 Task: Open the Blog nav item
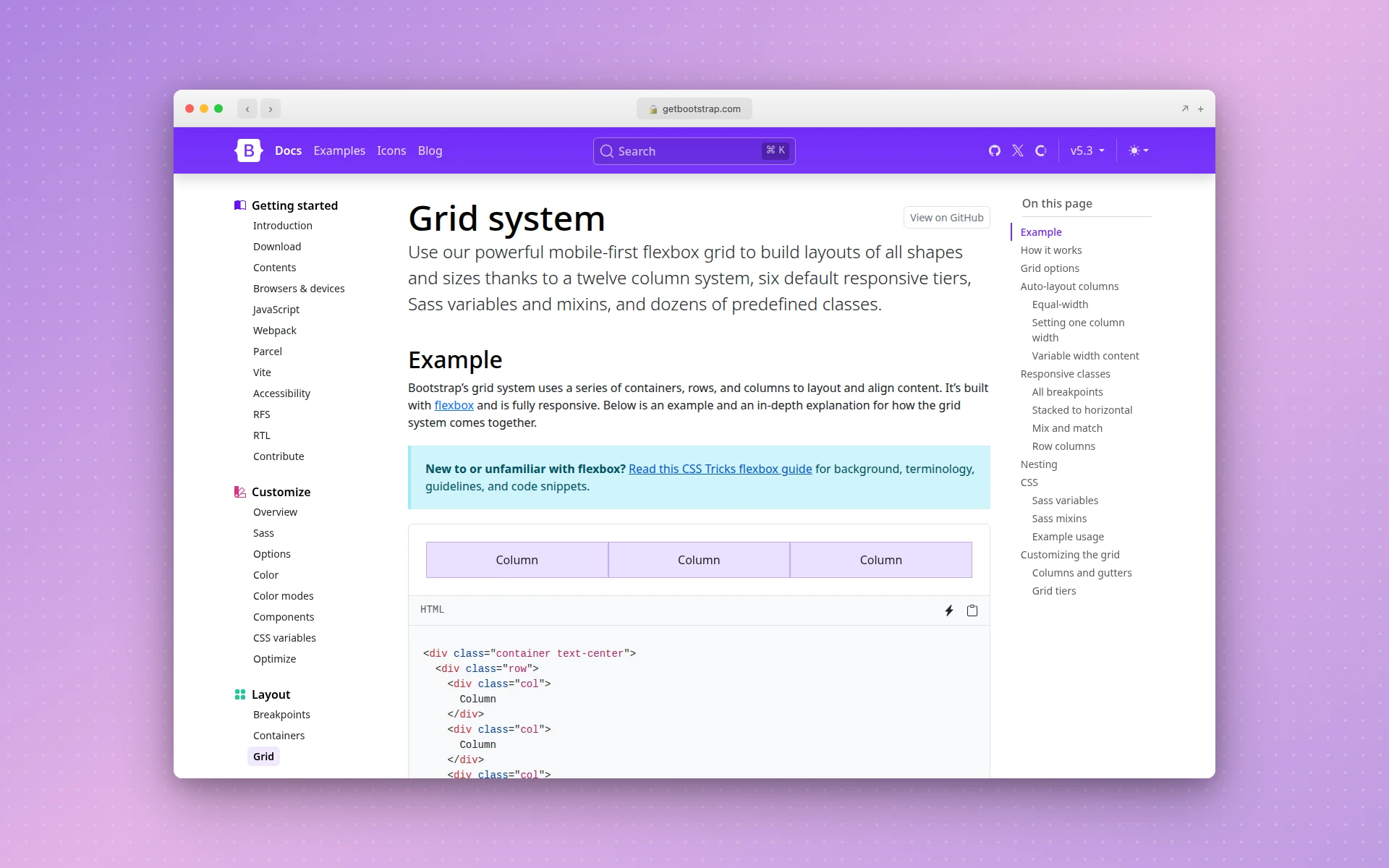[430, 150]
